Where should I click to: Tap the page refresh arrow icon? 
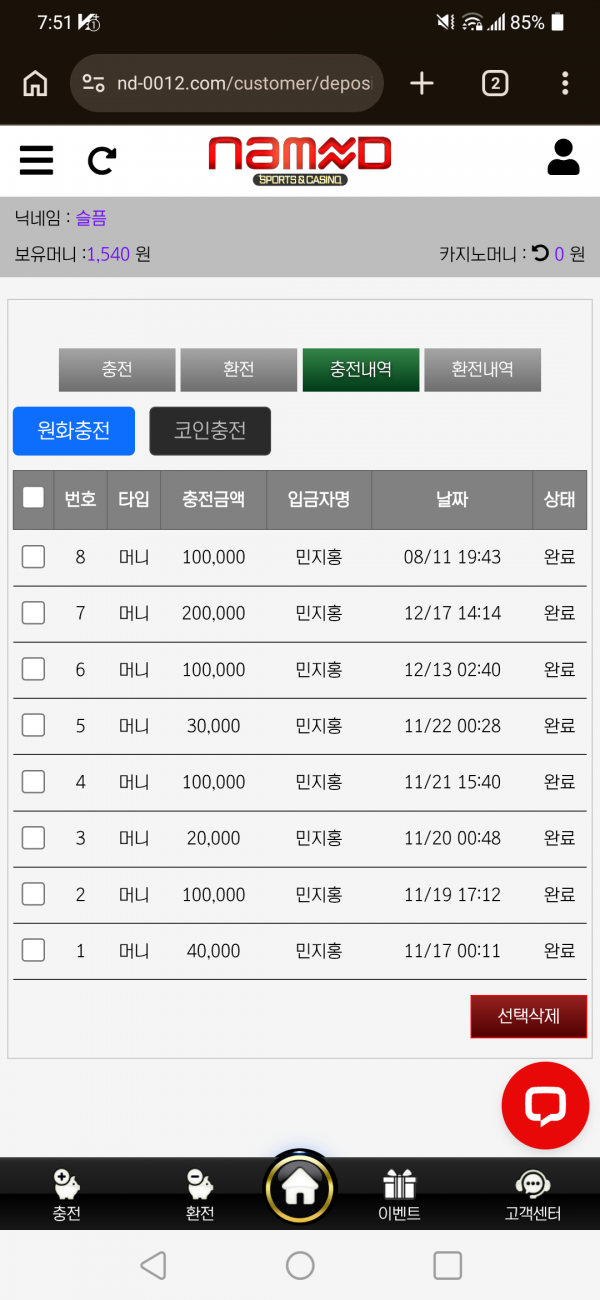(x=102, y=160)
